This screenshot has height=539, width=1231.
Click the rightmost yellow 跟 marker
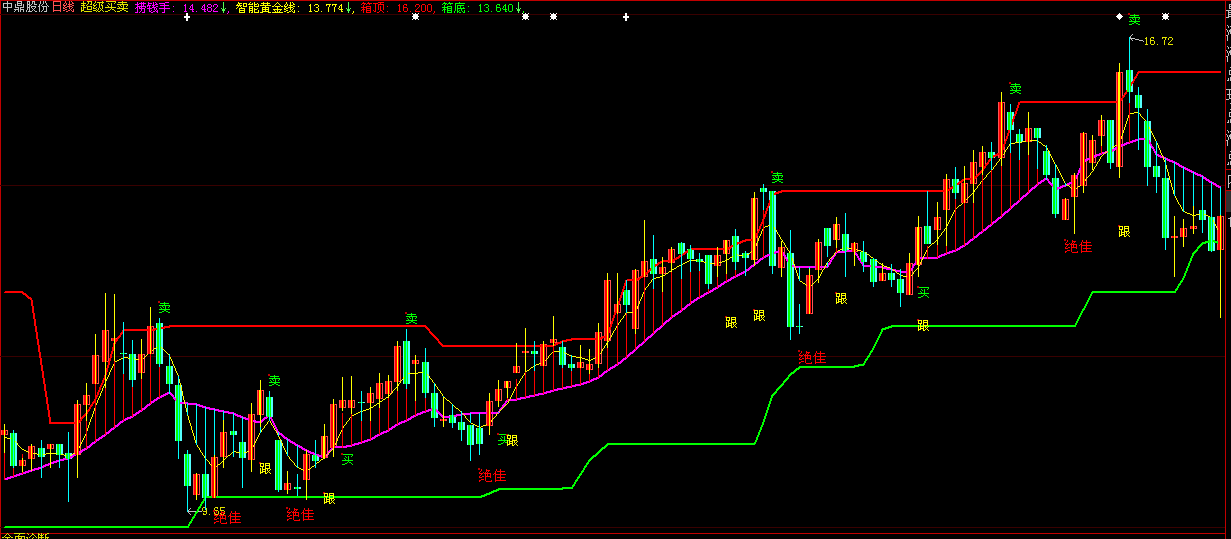[x=1124, y=231]
